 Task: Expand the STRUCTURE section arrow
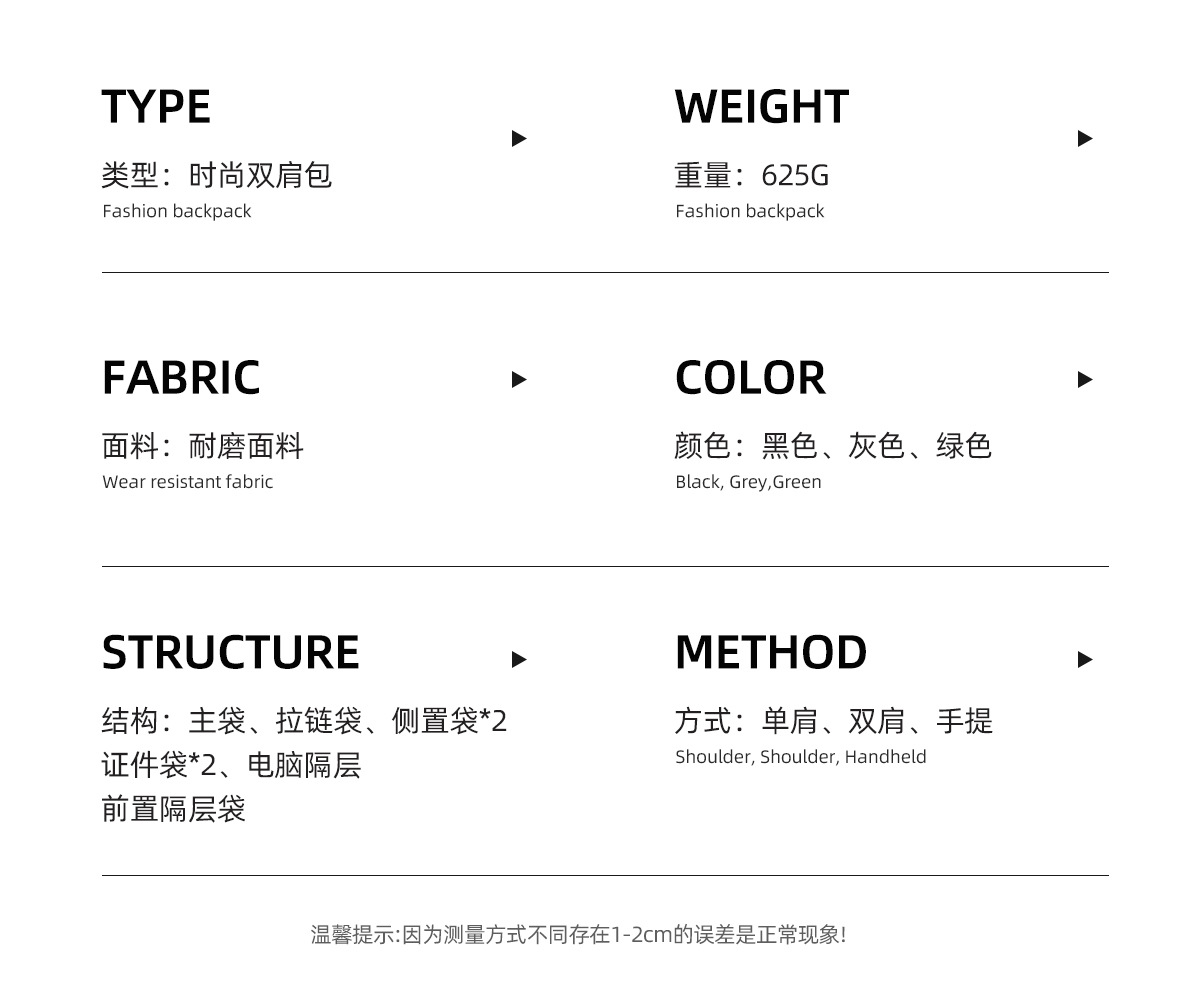coord(519,659)
